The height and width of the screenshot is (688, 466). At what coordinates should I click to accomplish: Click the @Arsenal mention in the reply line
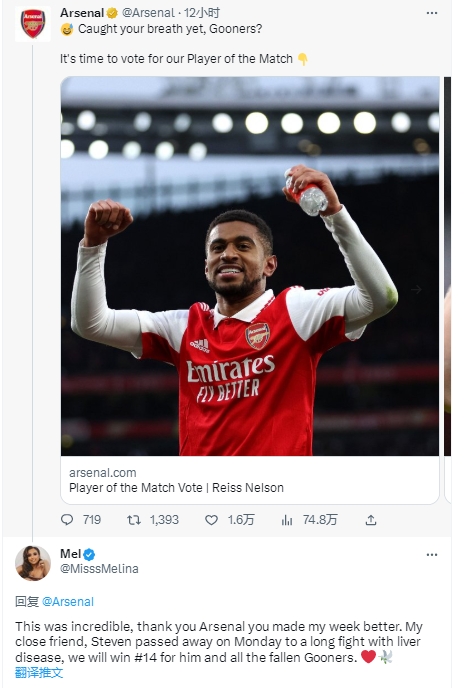tap(68, 602)
